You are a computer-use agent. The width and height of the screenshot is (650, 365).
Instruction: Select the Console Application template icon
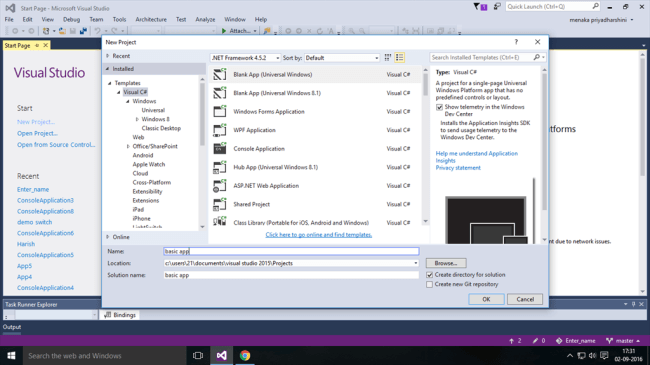click(220, 148)
